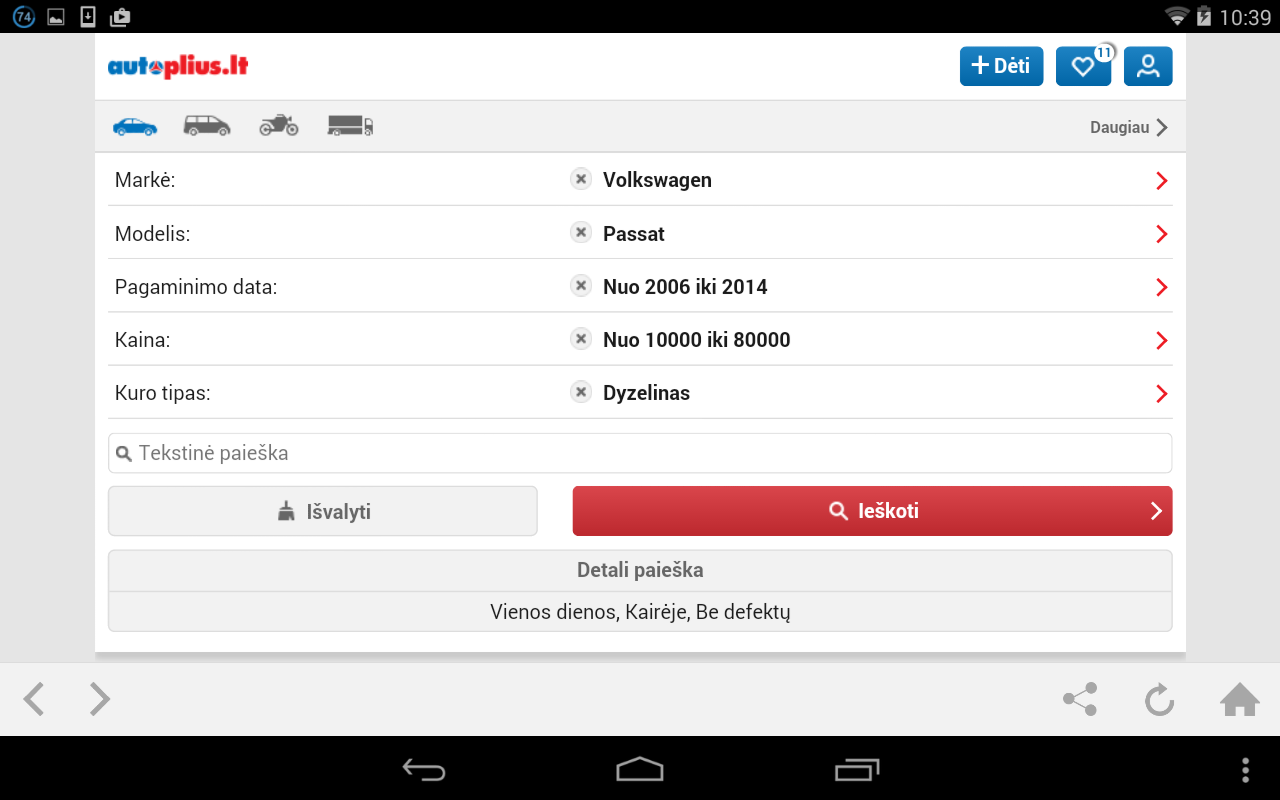
Task: Tap the Dėti add listing button
Action: (x=1001, y=66)
